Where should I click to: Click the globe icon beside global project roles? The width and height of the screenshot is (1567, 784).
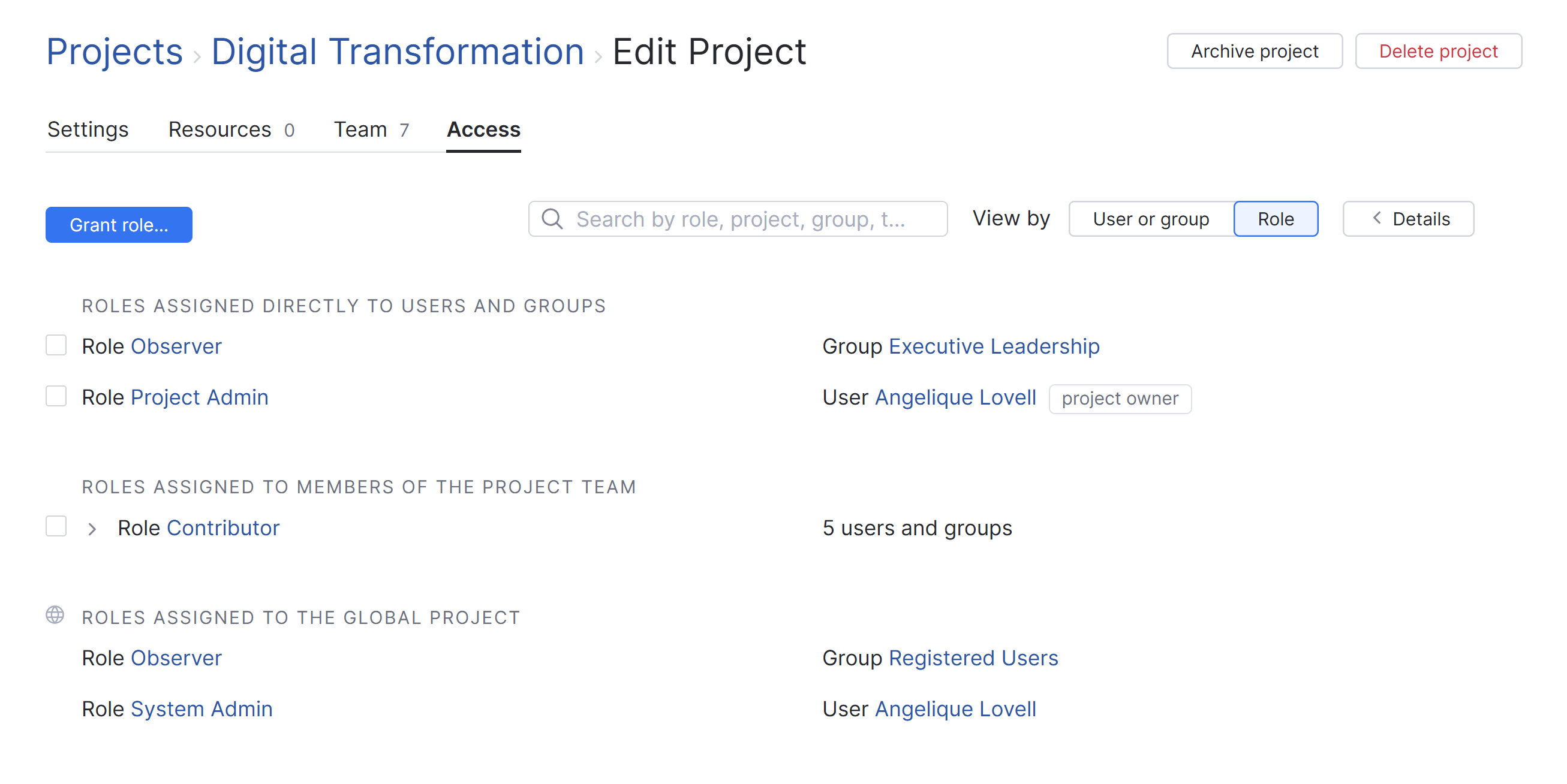pos(55,615)
